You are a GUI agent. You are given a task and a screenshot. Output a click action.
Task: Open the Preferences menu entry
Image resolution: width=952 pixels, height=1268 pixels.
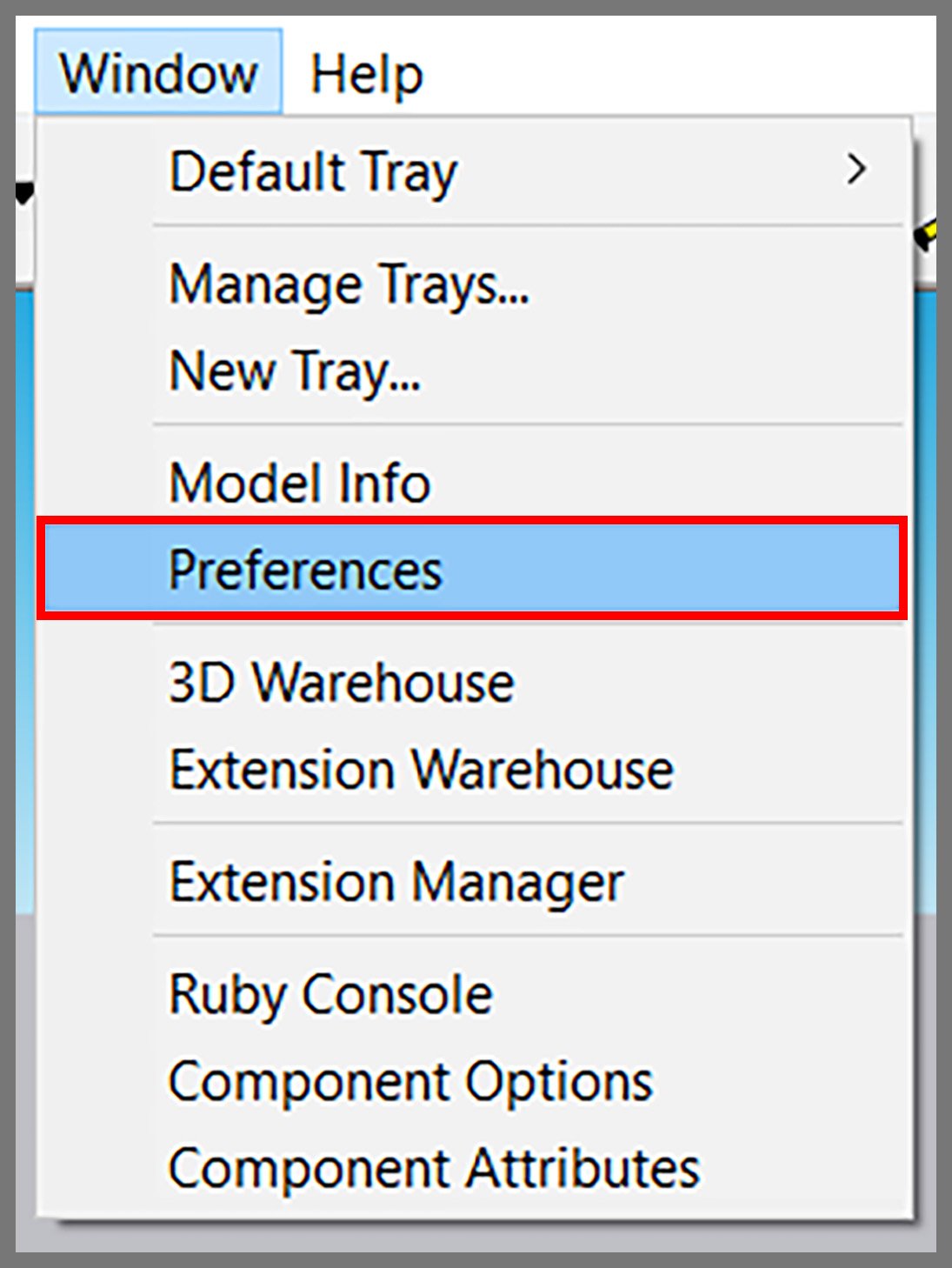point(472,569)
